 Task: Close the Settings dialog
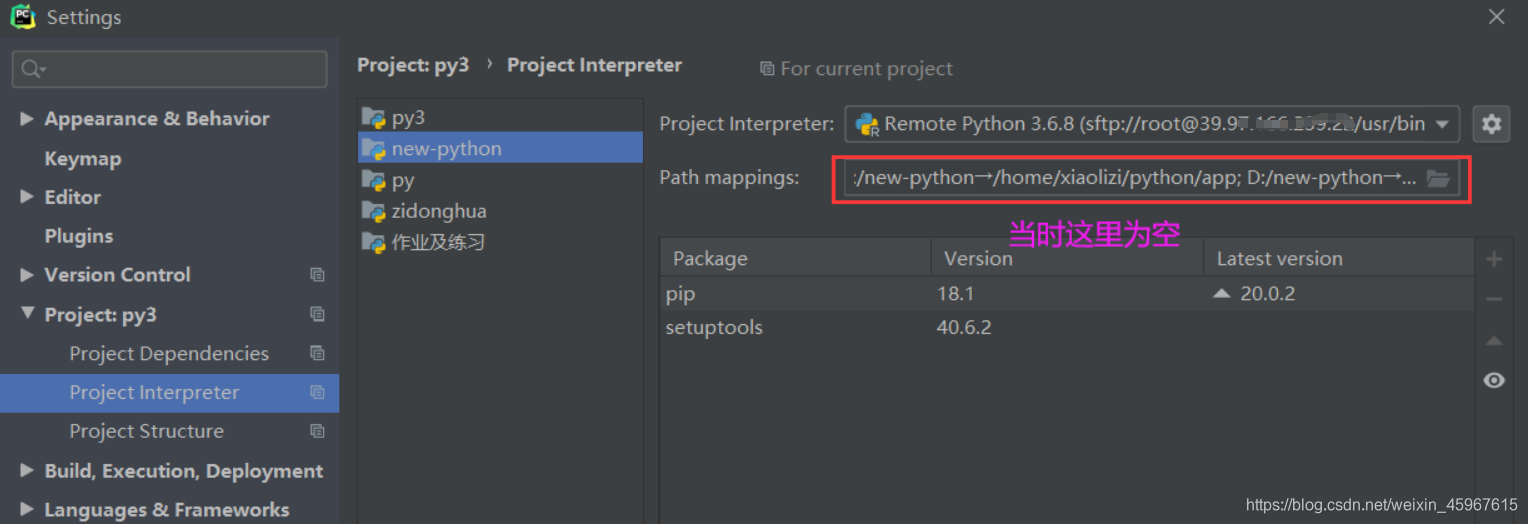[1497, 17]
